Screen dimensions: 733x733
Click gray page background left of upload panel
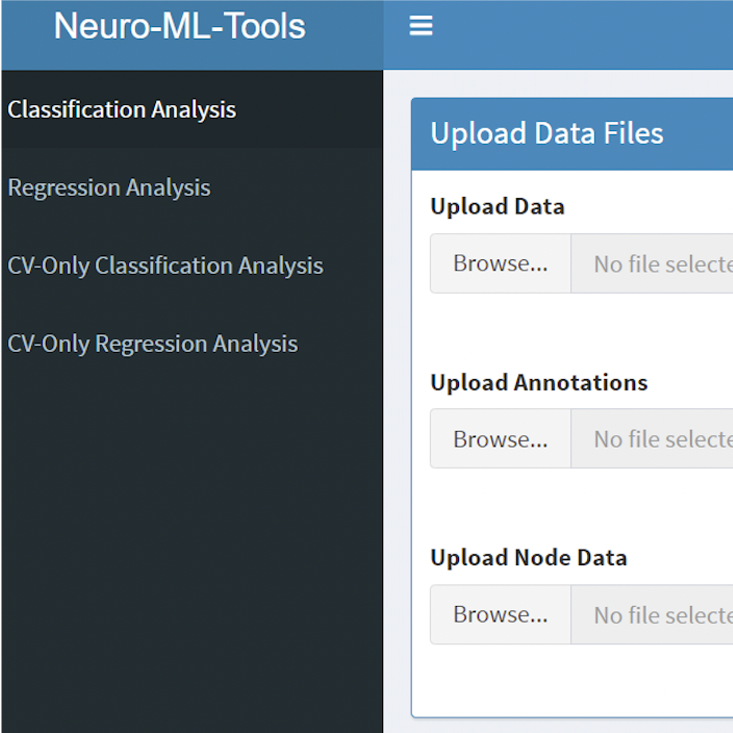coord(397,400)
